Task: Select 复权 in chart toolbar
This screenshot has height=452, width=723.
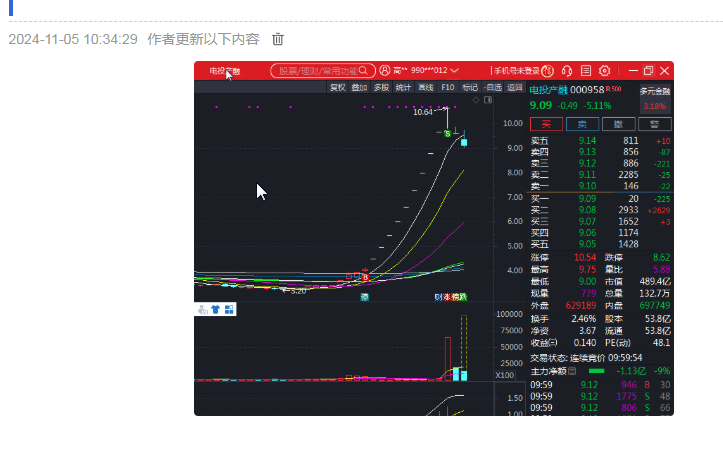Action: (x=338, y=87)
